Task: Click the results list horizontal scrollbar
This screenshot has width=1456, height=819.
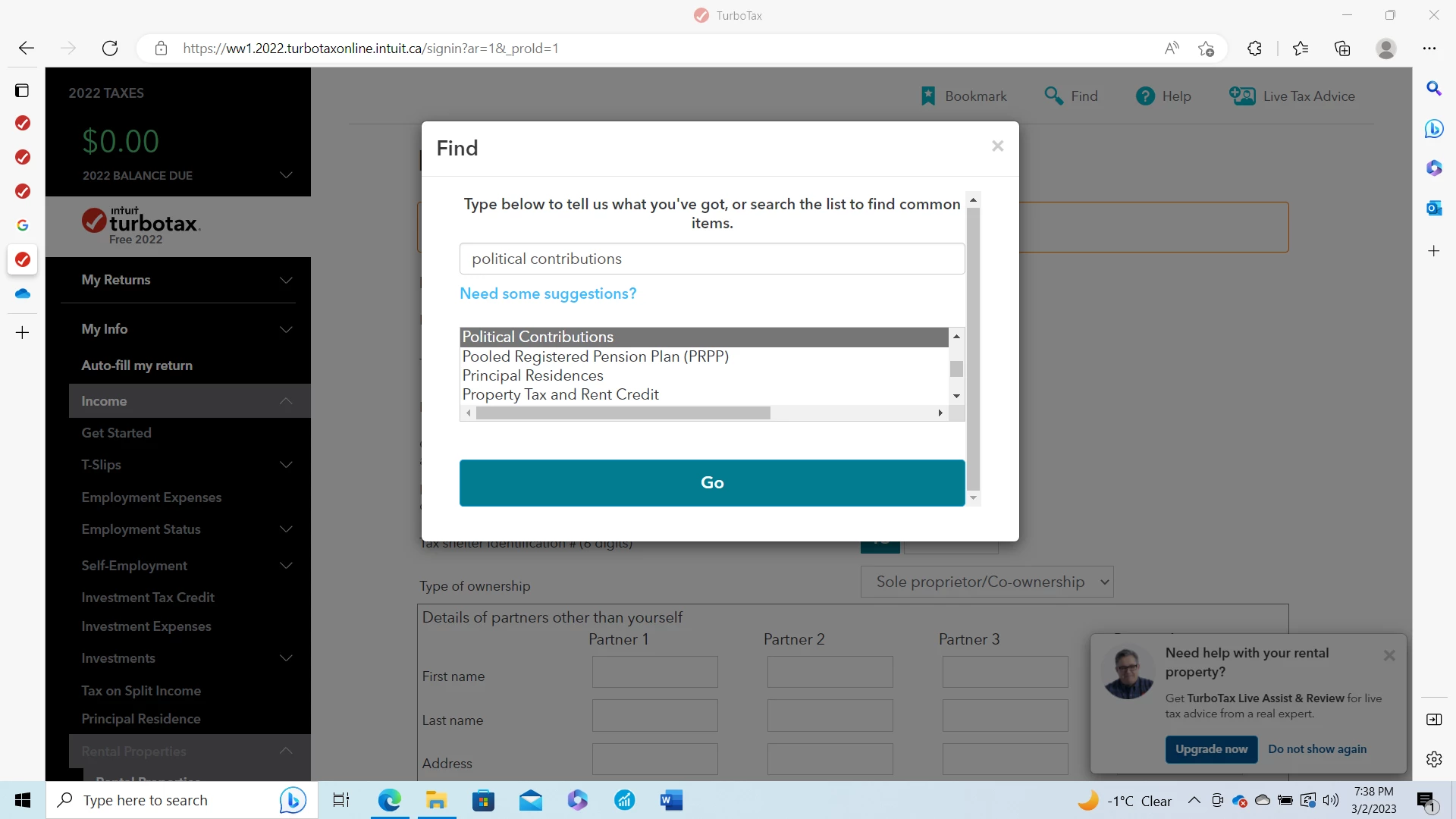Action: [x=623, y=413]
